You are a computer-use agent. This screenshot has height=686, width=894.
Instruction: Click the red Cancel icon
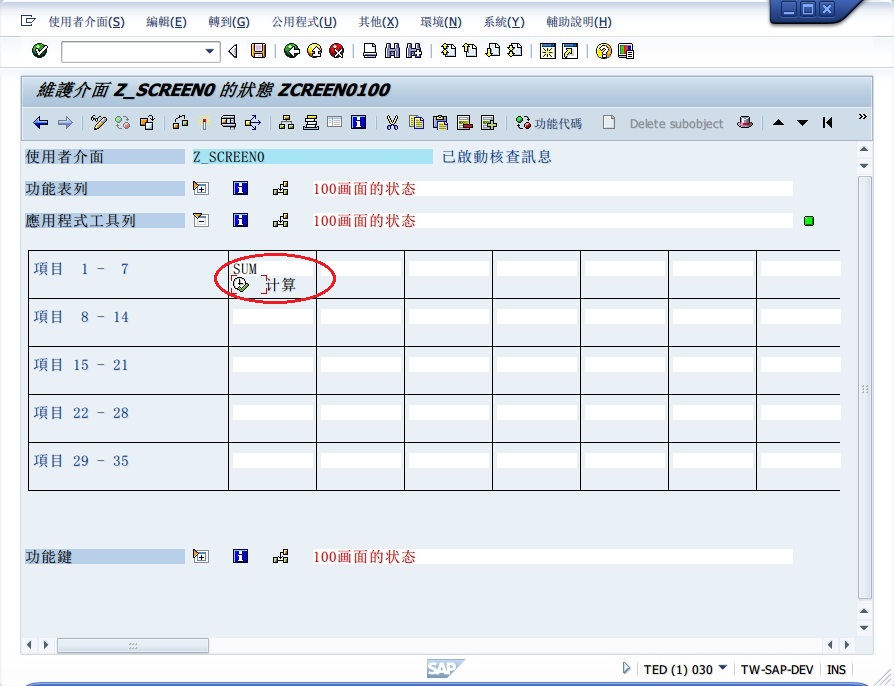click(337, 51)
